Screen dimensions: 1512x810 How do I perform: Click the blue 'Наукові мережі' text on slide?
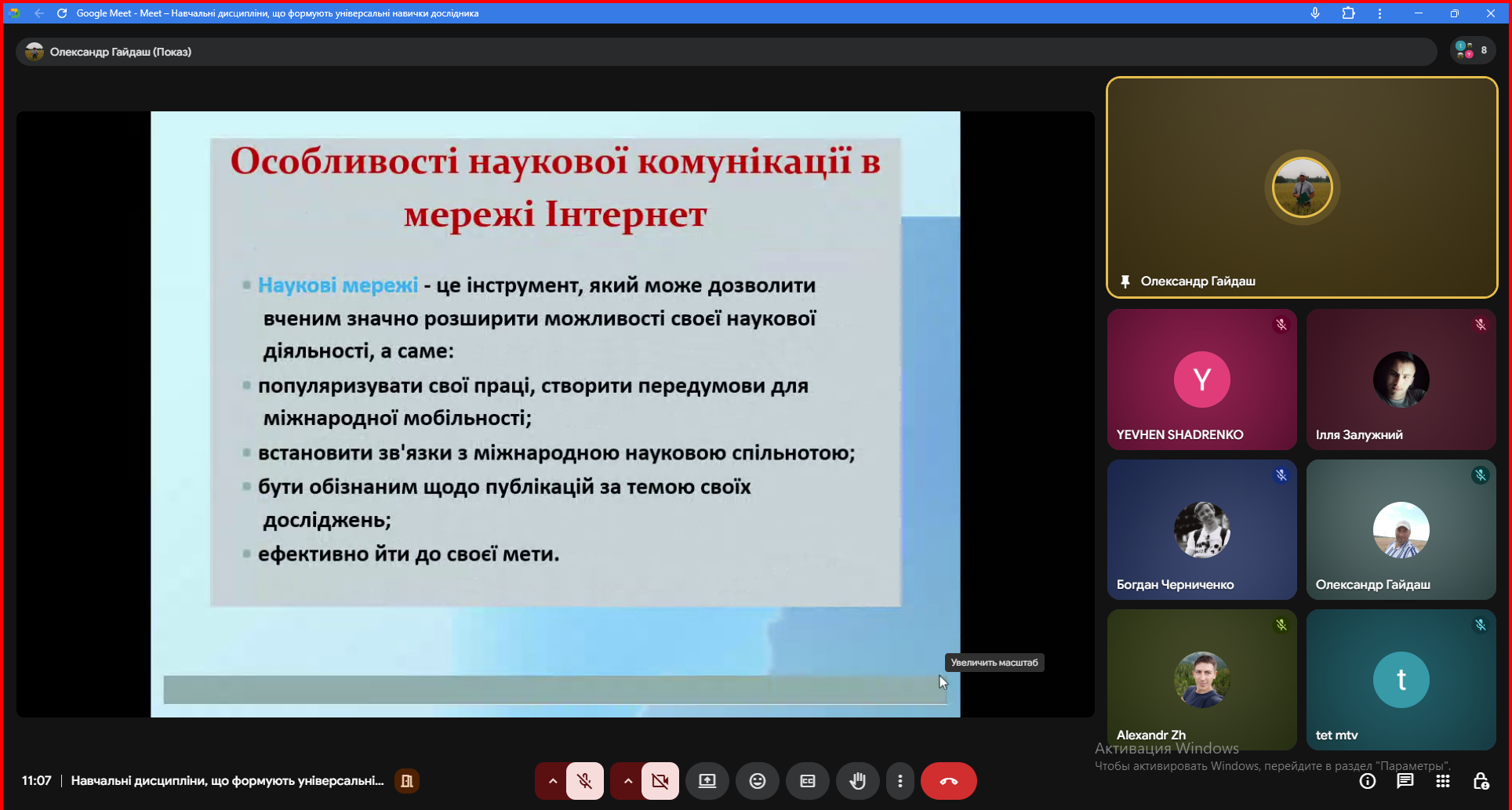click(338, 285)
